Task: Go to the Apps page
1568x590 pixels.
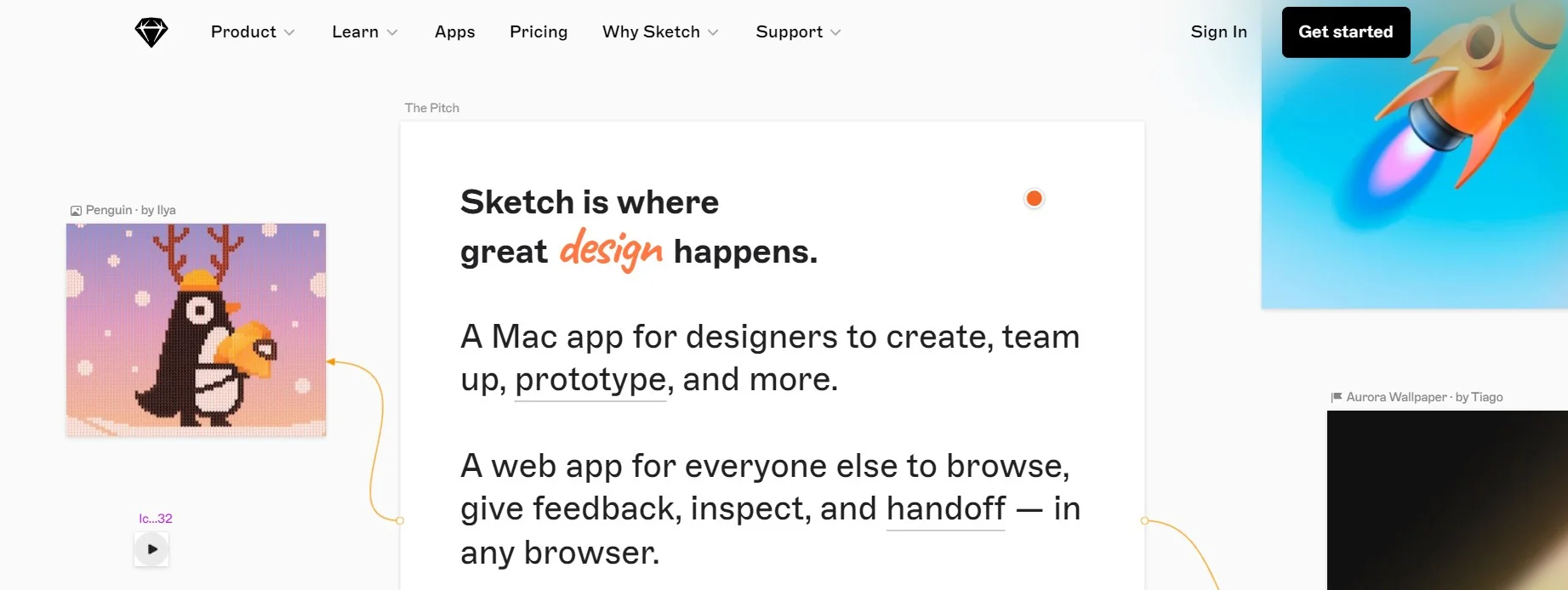Action: tap(454, 32)
